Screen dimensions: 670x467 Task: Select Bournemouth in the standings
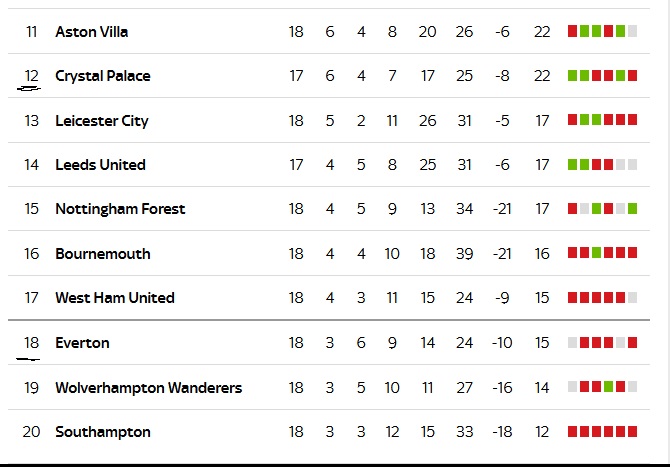[x=103, y=254]
